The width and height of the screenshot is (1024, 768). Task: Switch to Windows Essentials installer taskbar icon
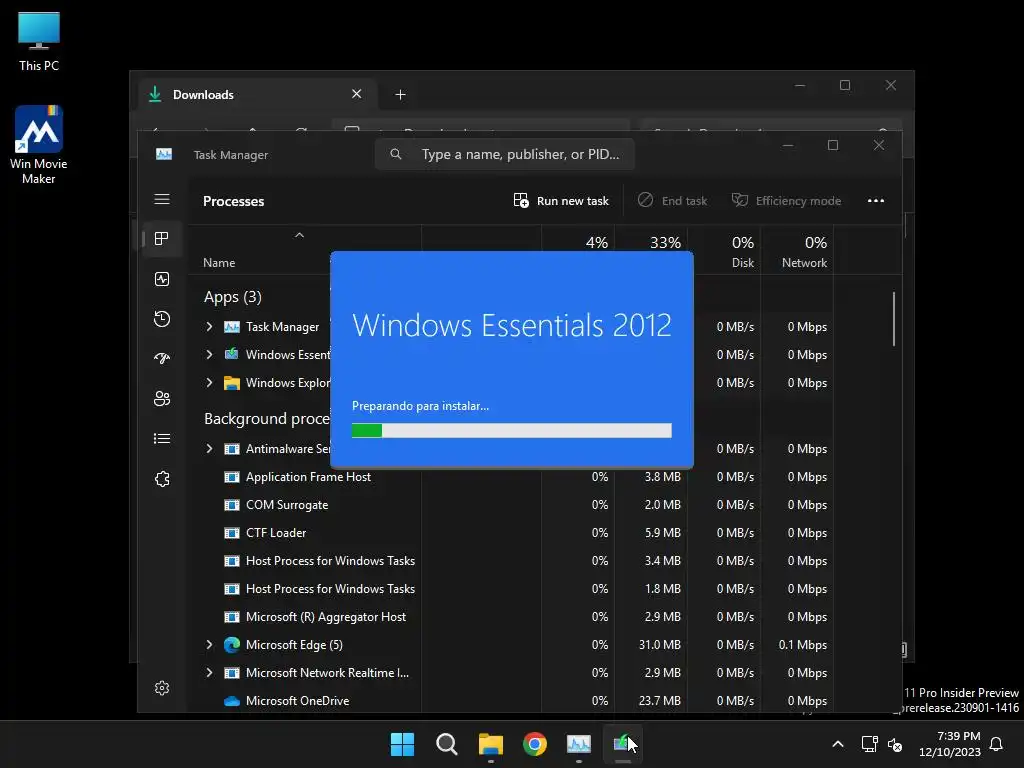pos(622,744)
